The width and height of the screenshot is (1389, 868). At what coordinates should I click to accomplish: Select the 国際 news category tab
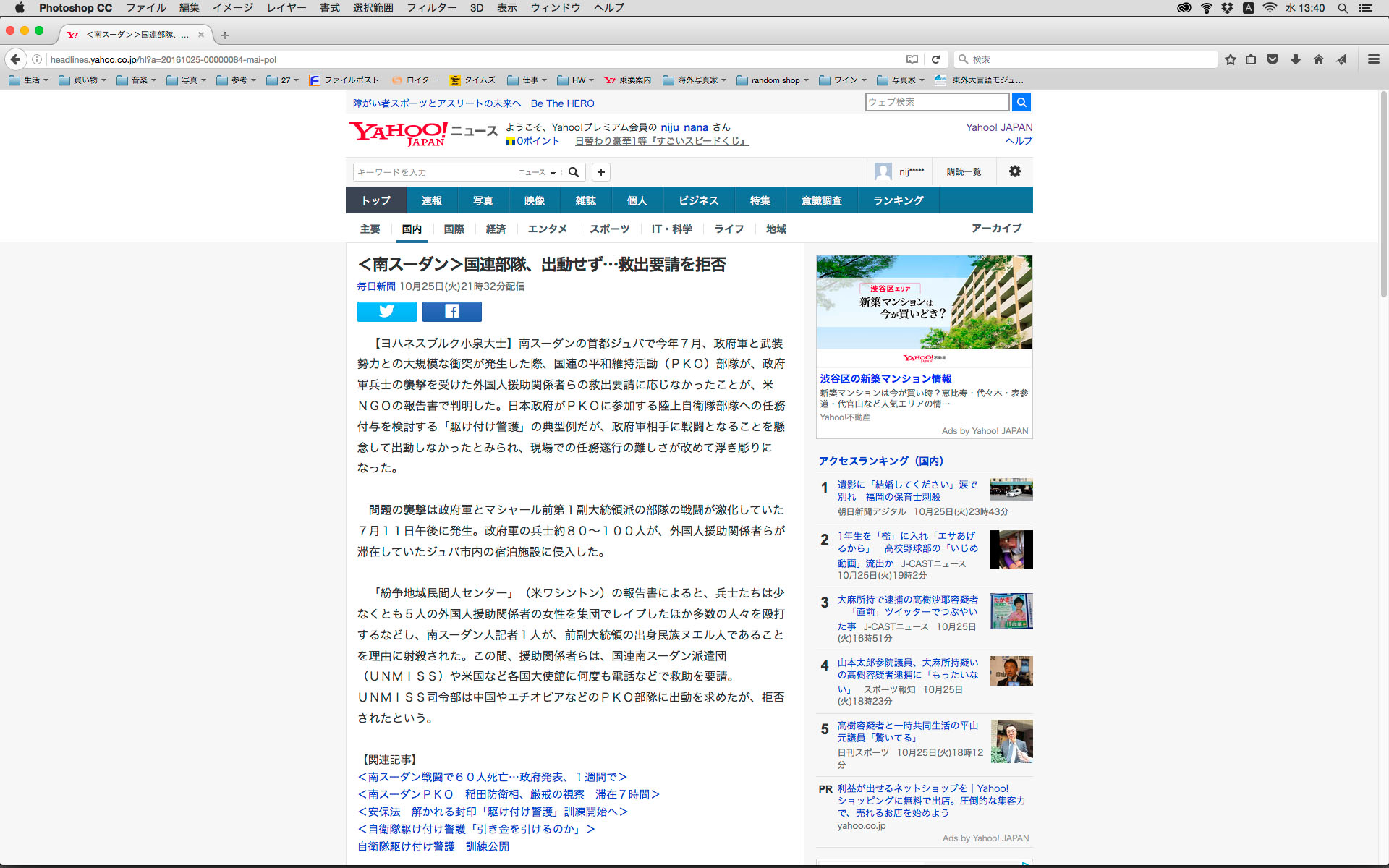tap(454, 229)
